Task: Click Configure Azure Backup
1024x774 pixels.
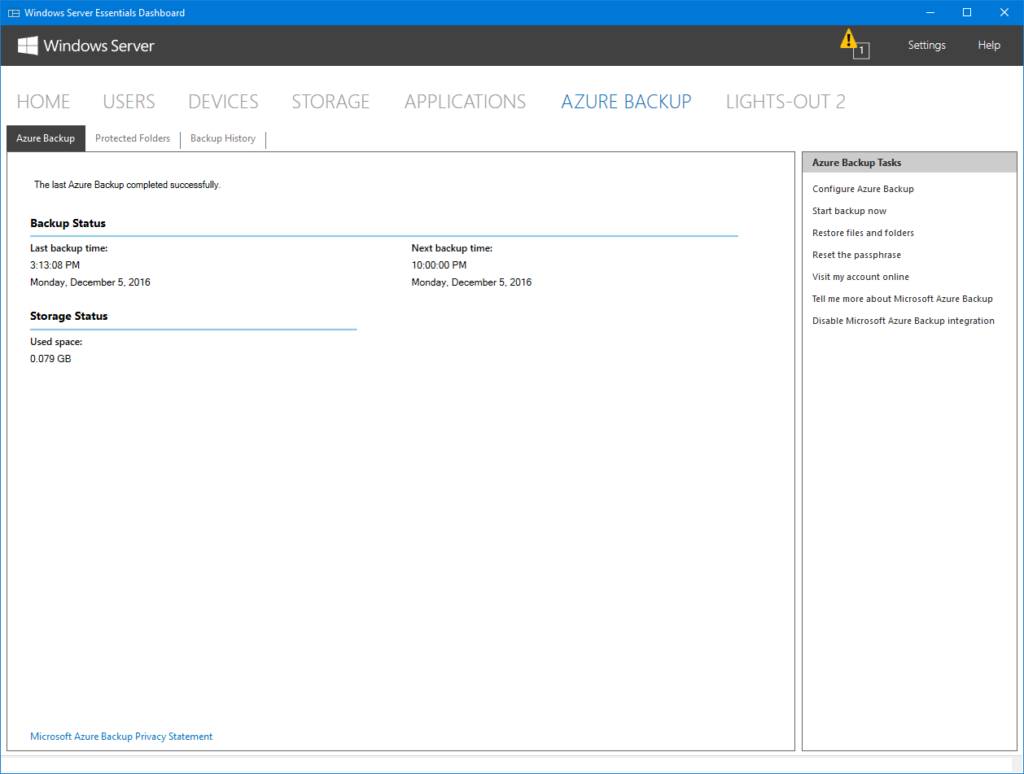Action: pyautogui.click(x=862, y=189)
